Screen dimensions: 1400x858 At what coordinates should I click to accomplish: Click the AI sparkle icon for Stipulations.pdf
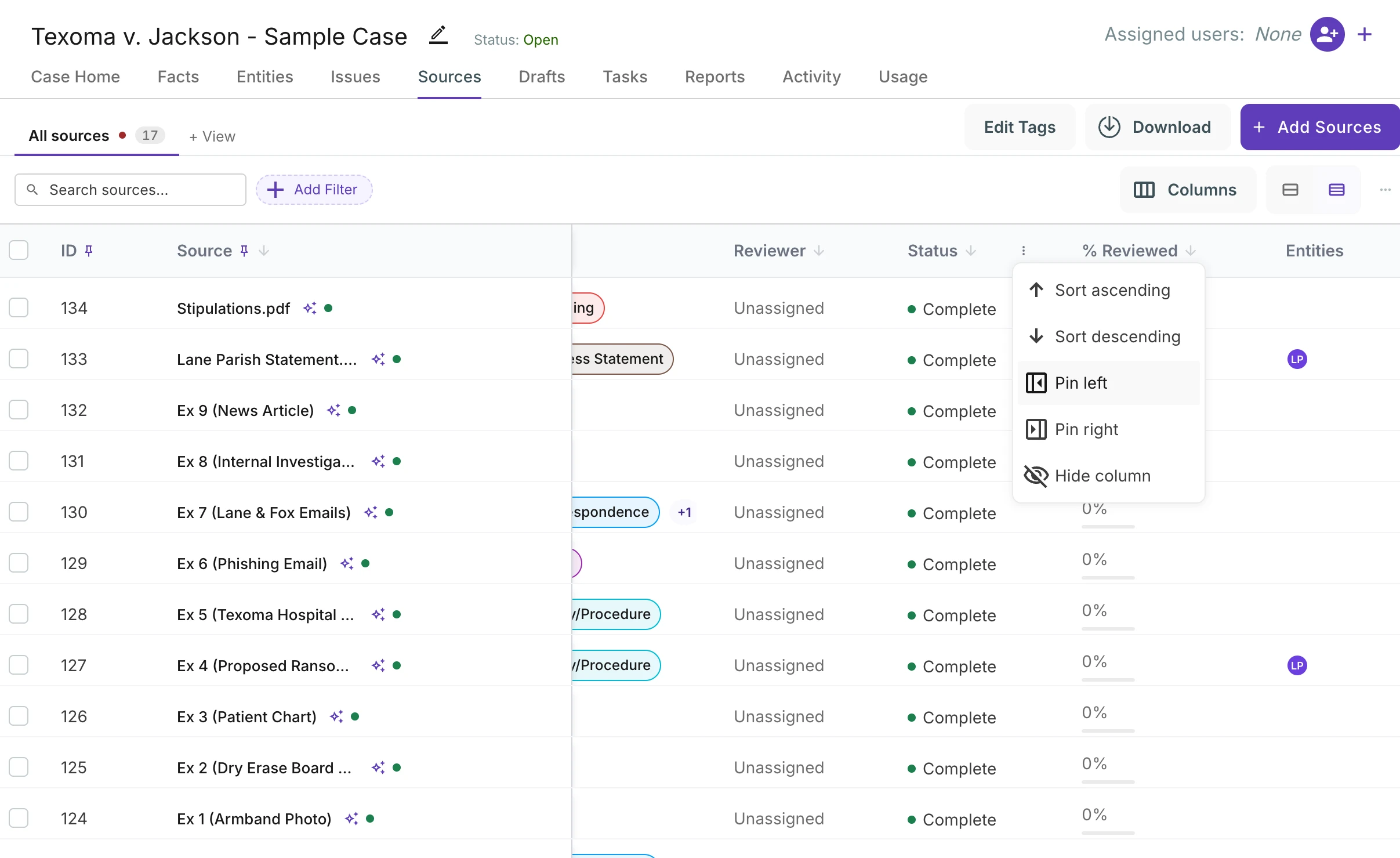[x=310, y=308]
